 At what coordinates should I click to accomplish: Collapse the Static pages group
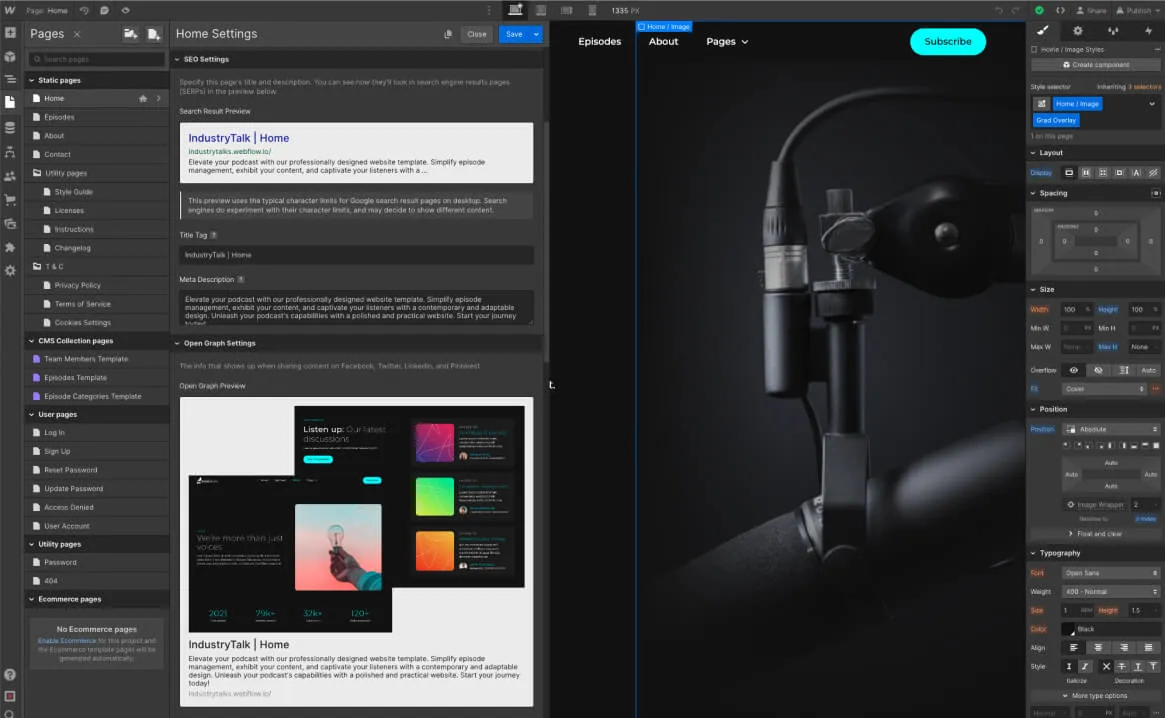point(31,80)
